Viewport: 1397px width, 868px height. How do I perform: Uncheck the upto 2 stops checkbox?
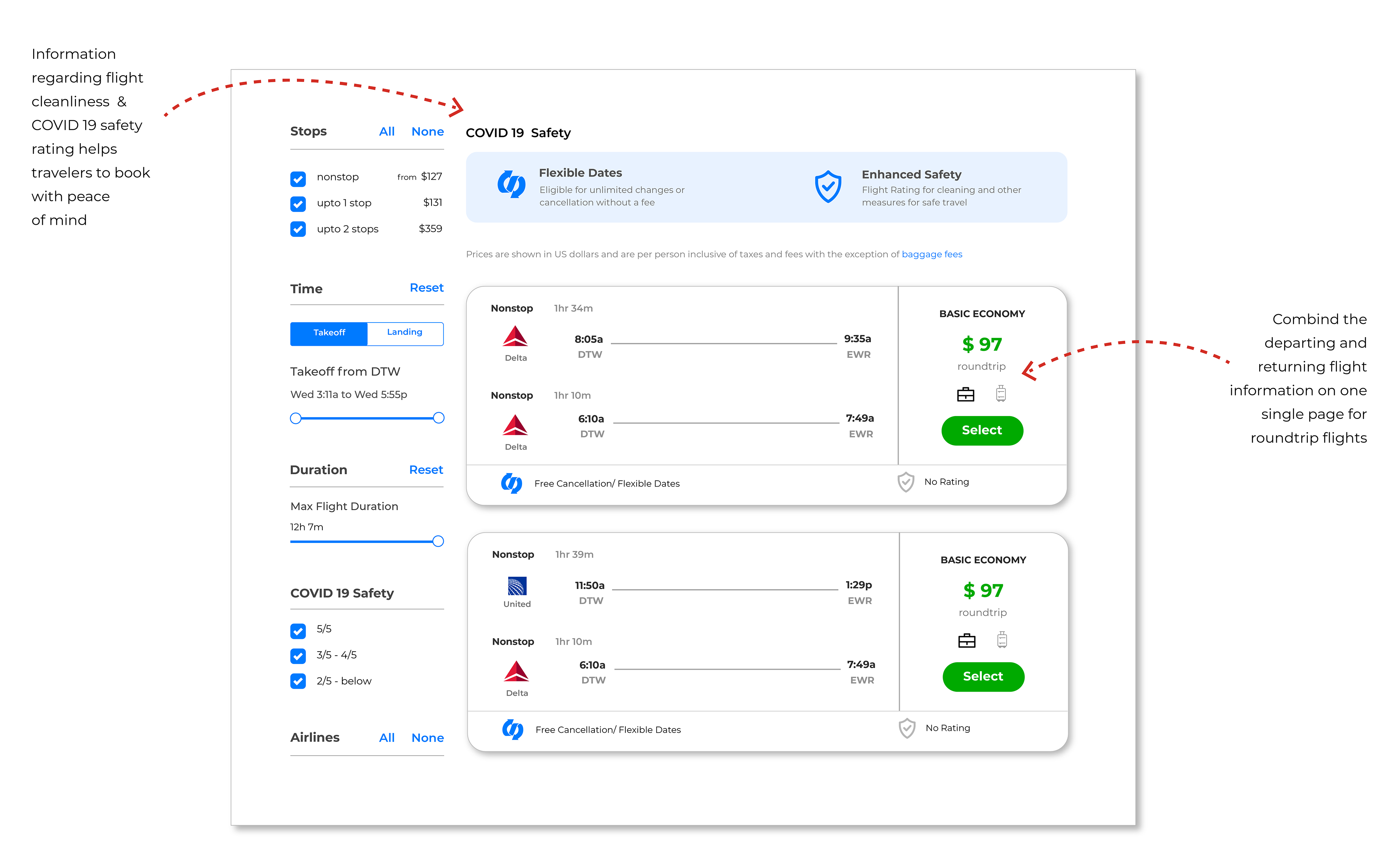tap(298, 229)
